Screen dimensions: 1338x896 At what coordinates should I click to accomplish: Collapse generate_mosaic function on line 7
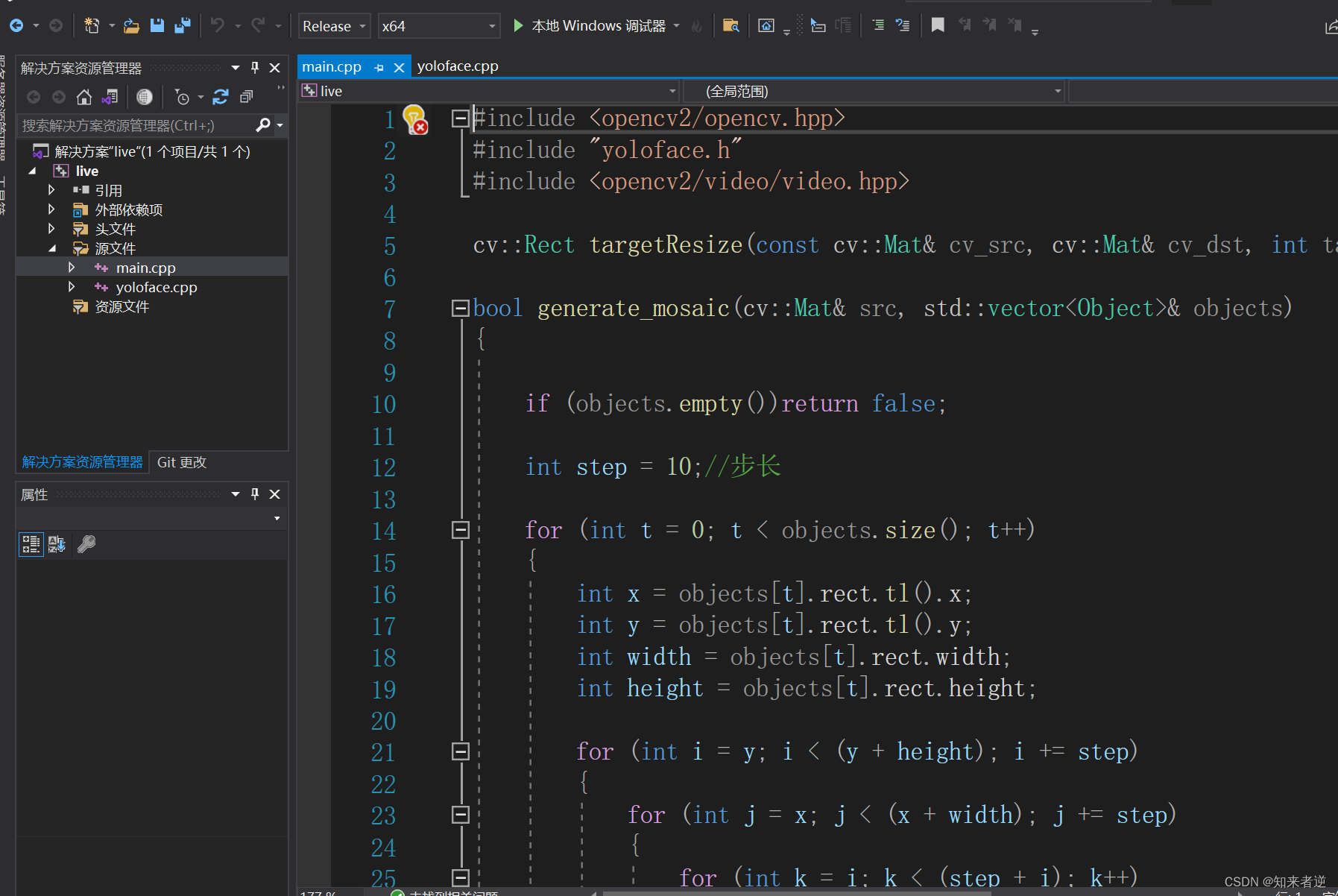click(x=461, y=308)
